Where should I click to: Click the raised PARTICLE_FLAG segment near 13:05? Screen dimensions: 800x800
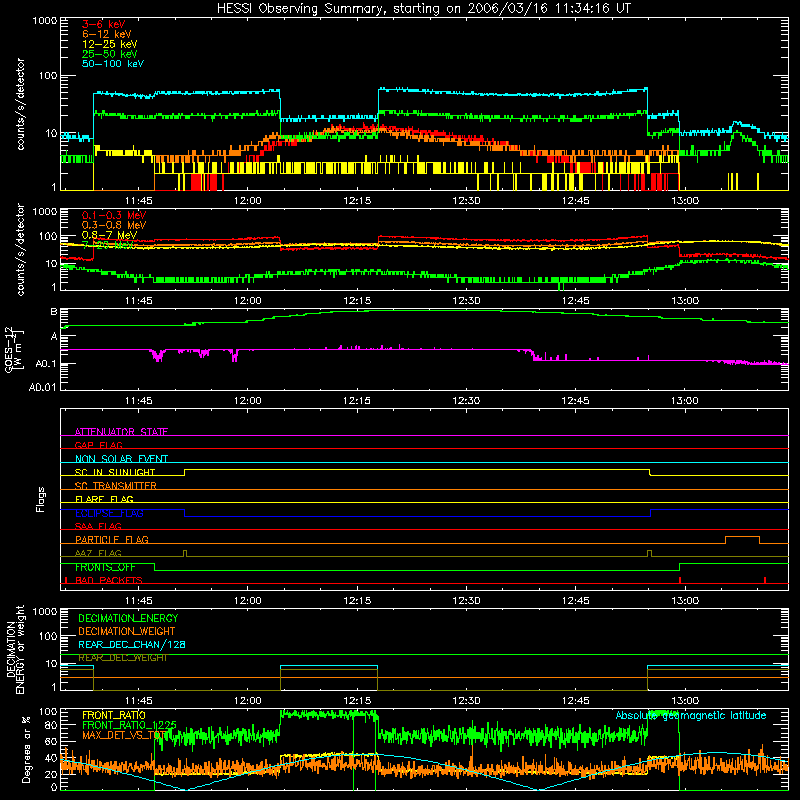(742, 537)
